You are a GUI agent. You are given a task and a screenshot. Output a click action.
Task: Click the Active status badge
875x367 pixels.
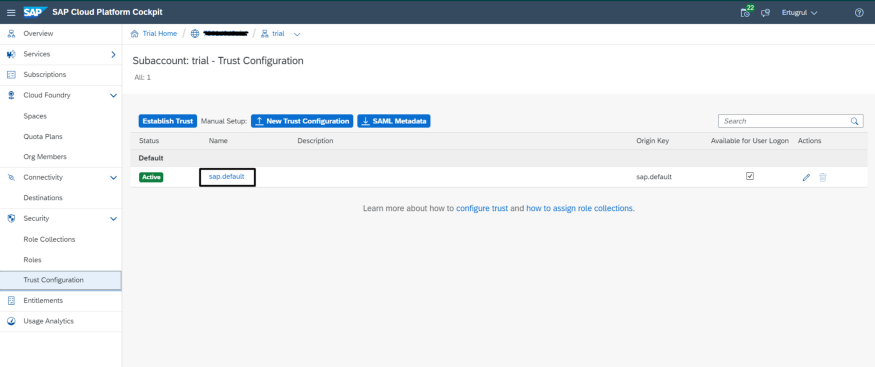coord(151,177)
